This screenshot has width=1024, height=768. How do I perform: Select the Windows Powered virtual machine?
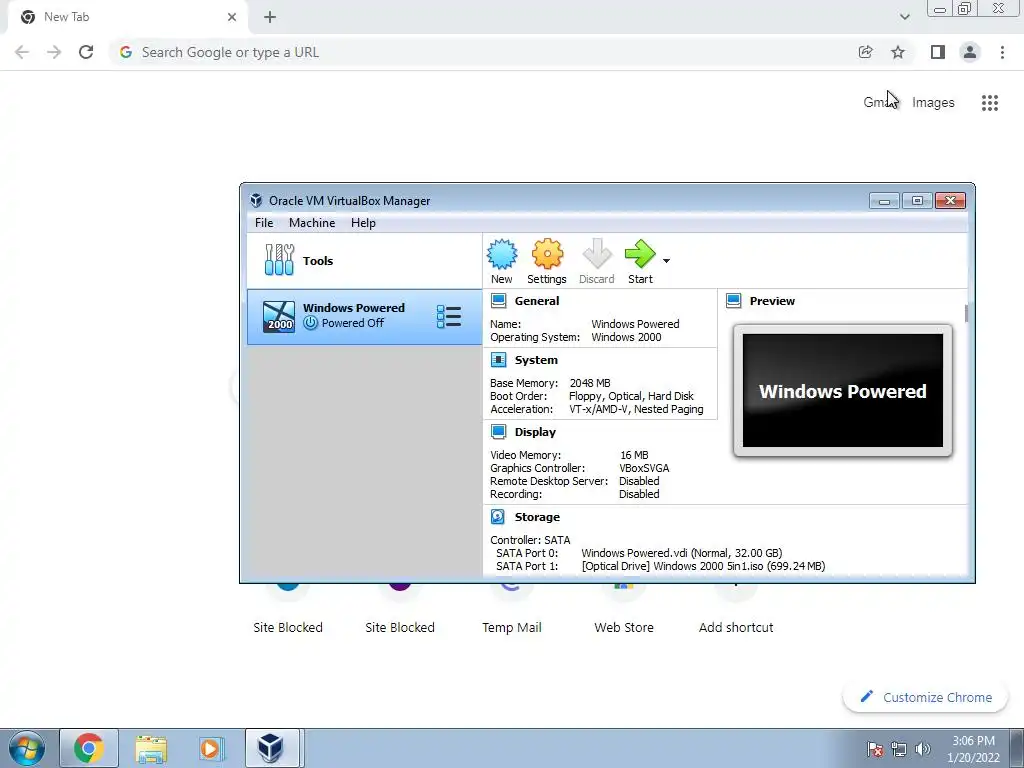pos(364,317)
